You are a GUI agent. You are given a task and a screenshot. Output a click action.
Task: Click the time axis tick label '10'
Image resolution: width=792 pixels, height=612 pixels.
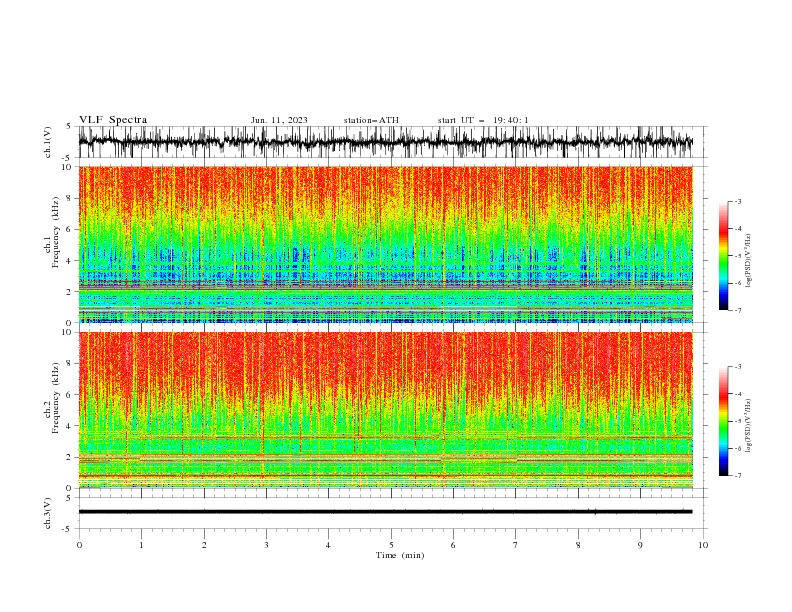703,545
